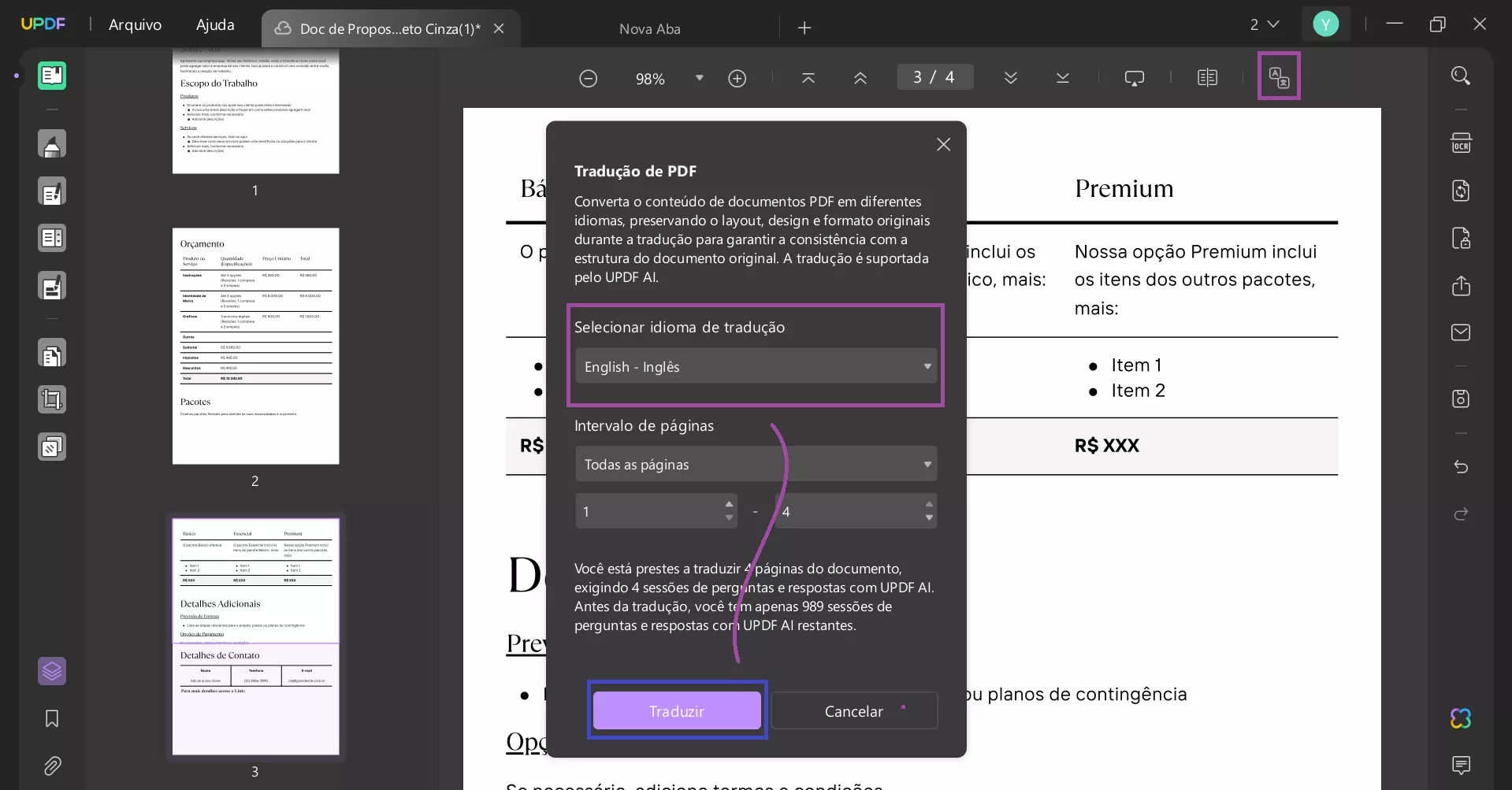Image resolution: width=1512 pixels, height=790 pixels.
Task: Open the zoom percentage dropdown arrow
Action: click(x=700, y=78)
